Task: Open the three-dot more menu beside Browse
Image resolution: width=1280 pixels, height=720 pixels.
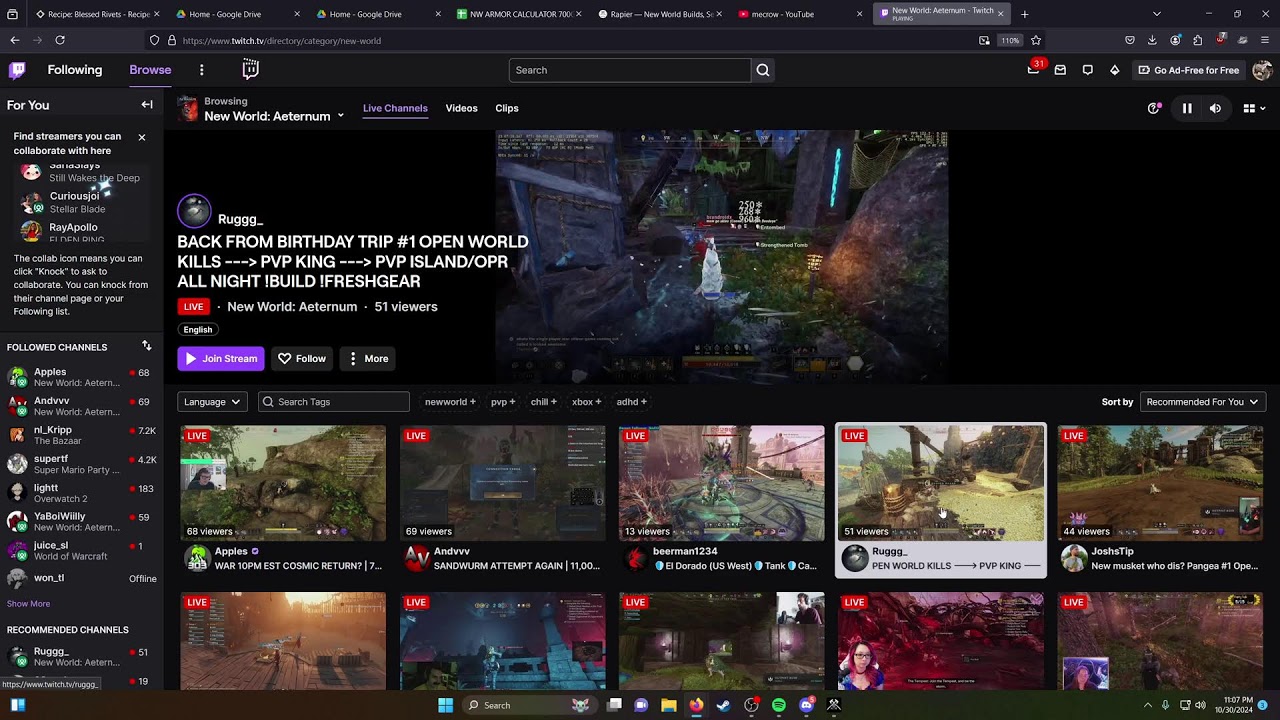Action: pyautogui.click(x=201, y=70)
